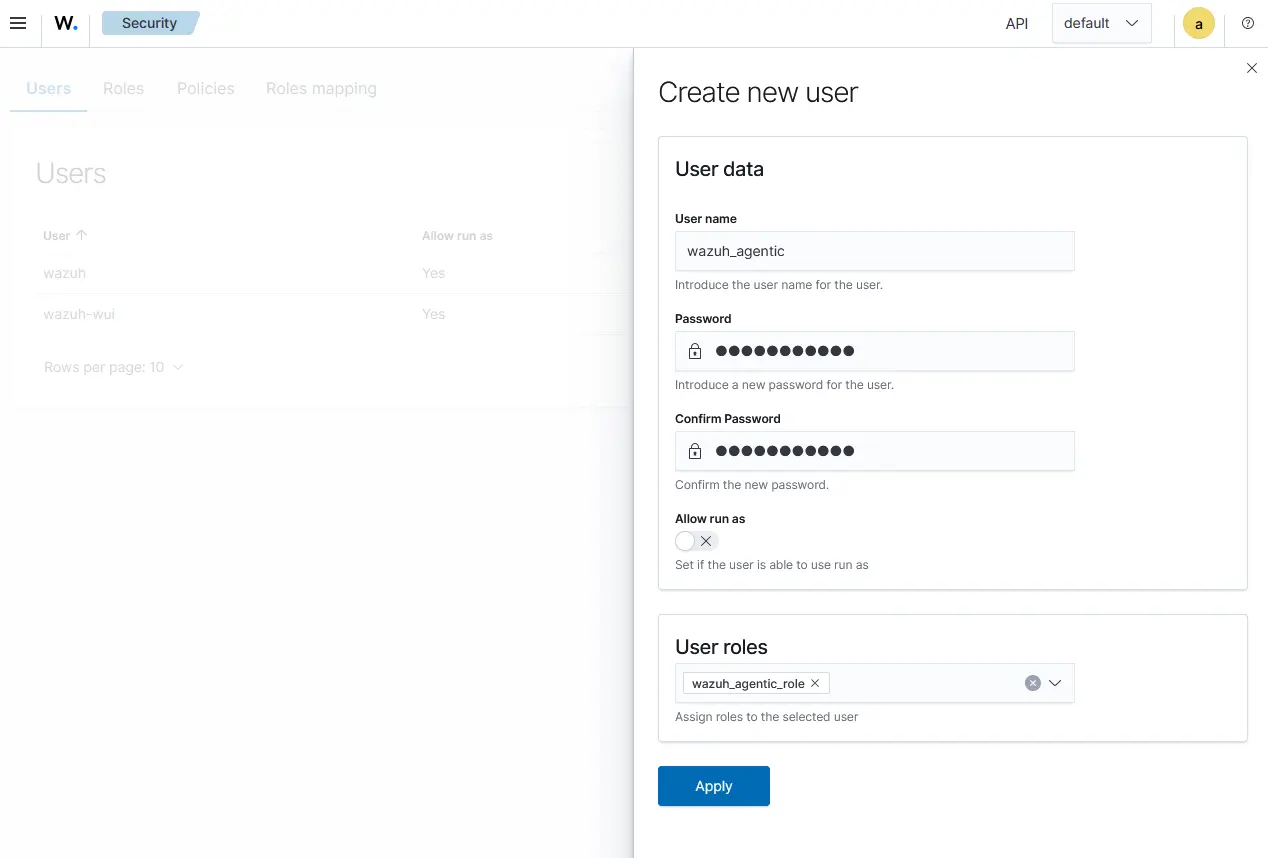Screen dimensions: 1268x858
Task: Open the user avatar 'a' menu
Action: 1198,23
